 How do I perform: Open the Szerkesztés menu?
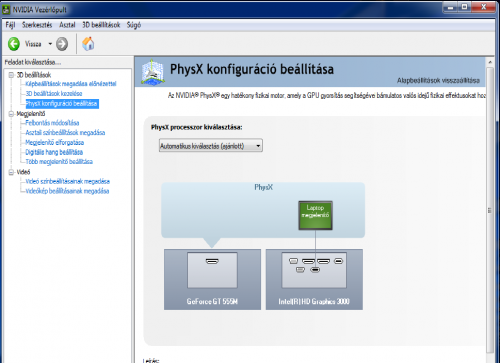point(37,25)
